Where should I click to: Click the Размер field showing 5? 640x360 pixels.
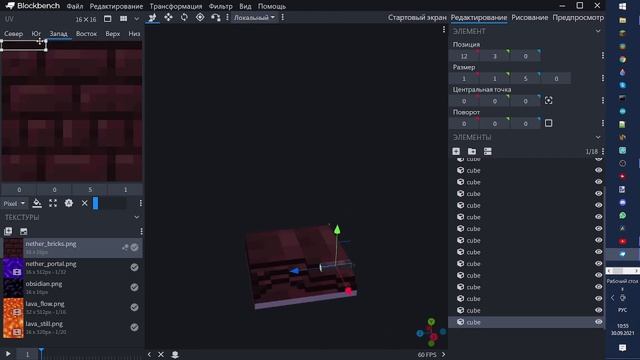coord(525,78)
